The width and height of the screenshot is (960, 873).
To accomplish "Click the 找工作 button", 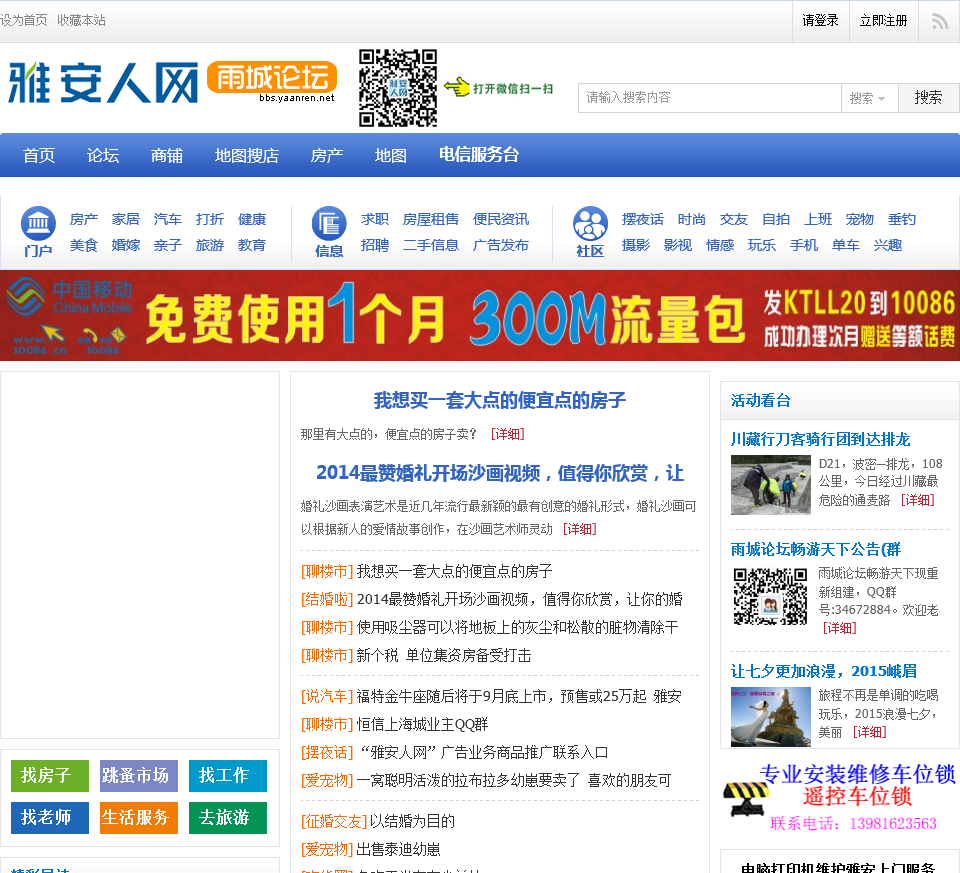I will click(228, 776).
